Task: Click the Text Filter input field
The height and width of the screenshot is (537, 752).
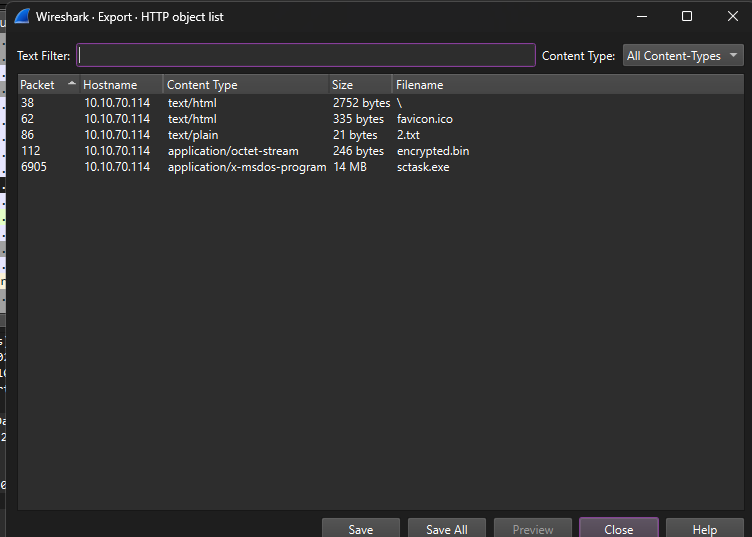Action: (x=306, y=56)
